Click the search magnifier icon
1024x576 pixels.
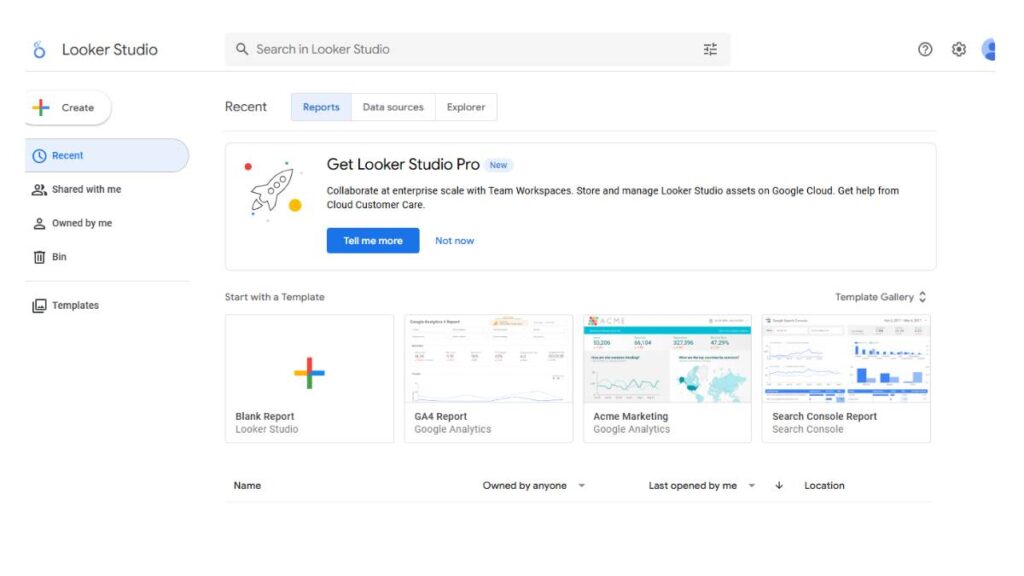(x=242, y=49)
